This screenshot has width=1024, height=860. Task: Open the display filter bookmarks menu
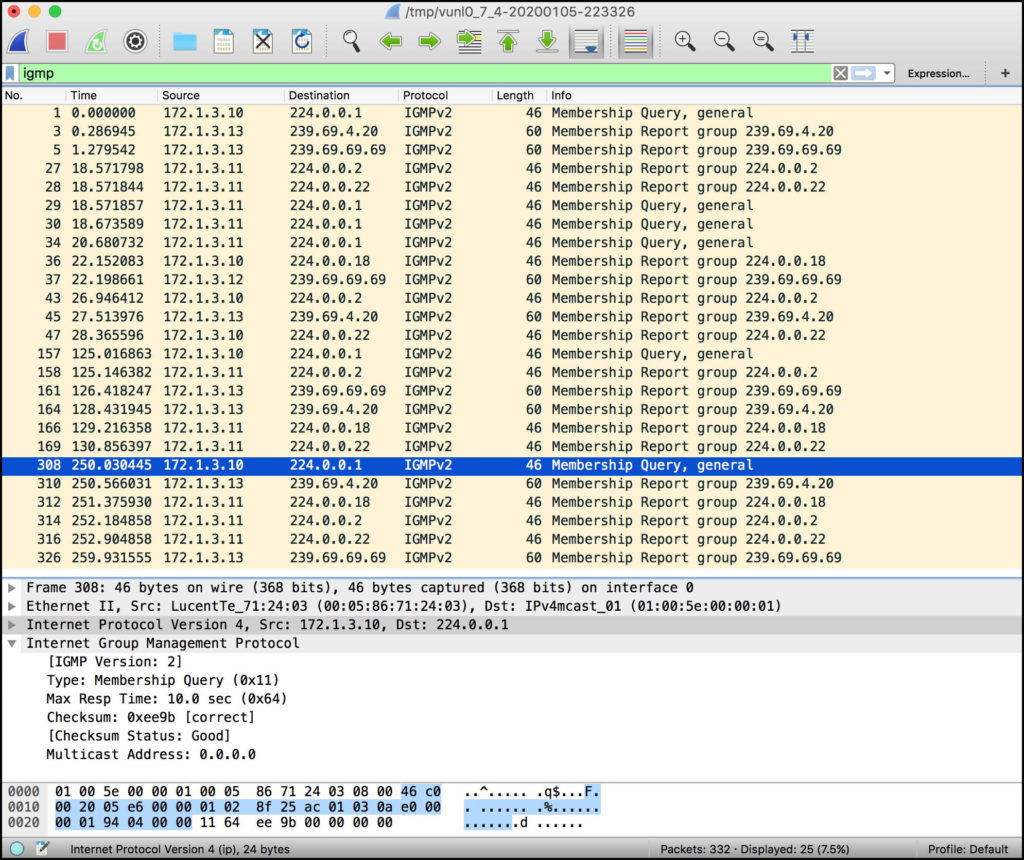pos(11,73)
